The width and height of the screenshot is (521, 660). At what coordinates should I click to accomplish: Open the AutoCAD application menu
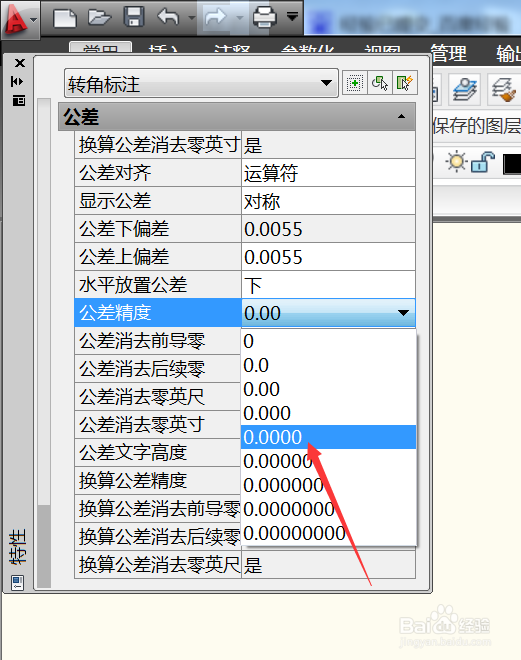[x=19, y=19]
